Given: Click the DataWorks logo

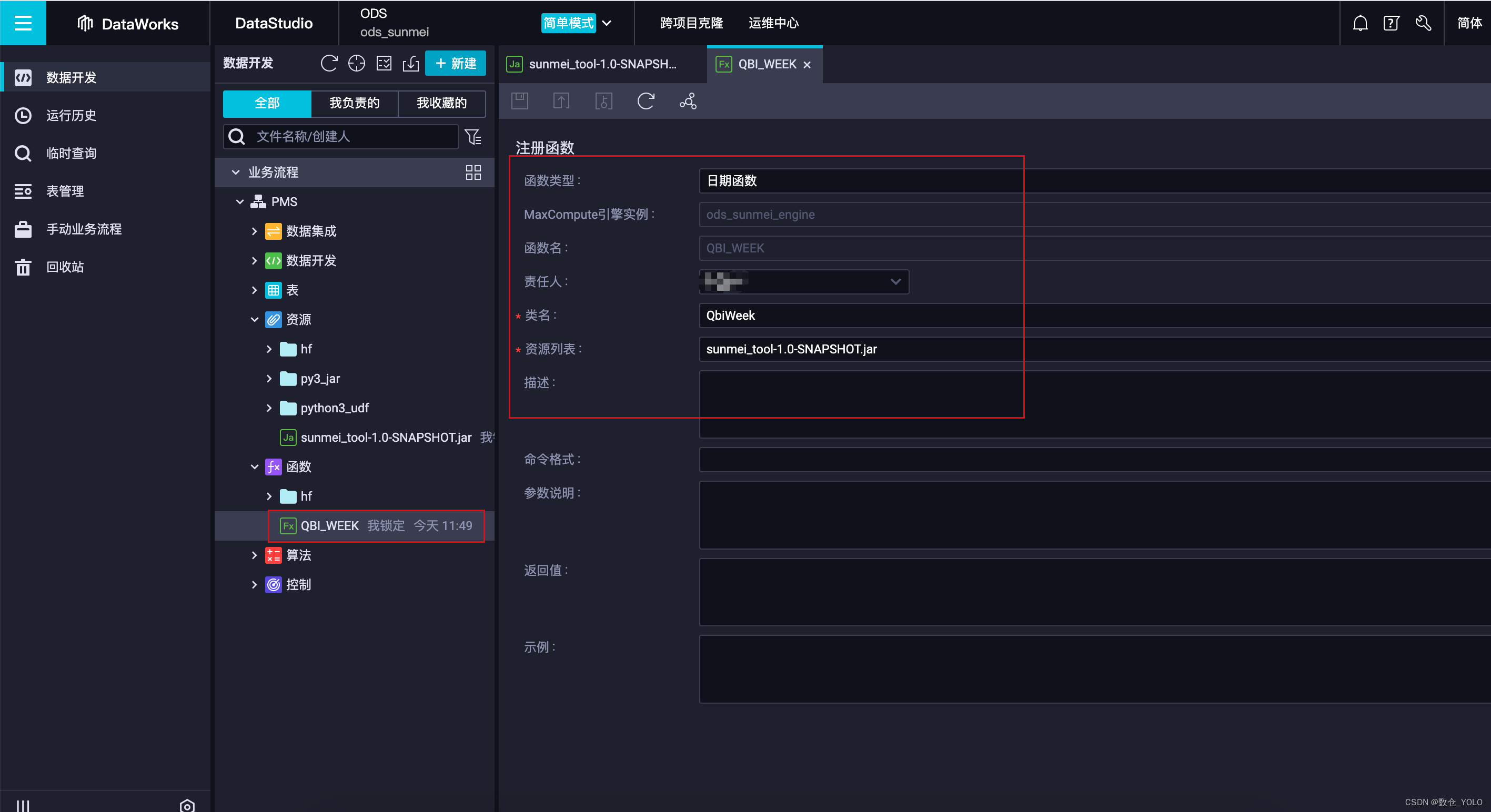Looking at the screenshot, I should point(128,23).
